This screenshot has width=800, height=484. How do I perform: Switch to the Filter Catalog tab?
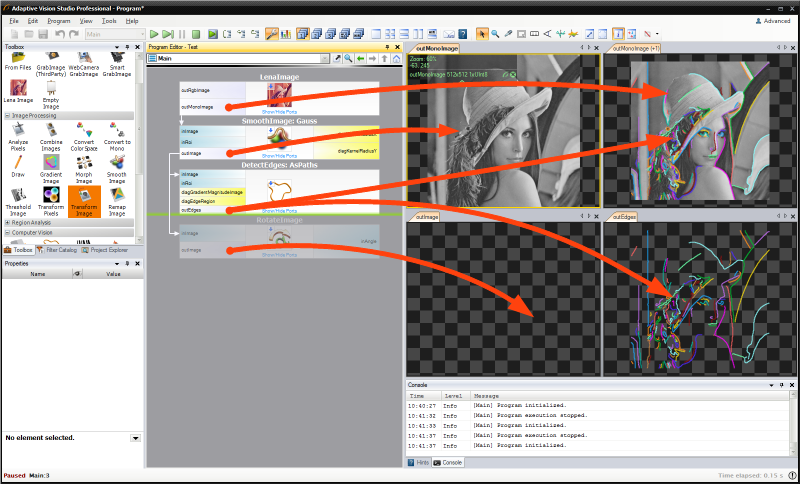point(62,250)
